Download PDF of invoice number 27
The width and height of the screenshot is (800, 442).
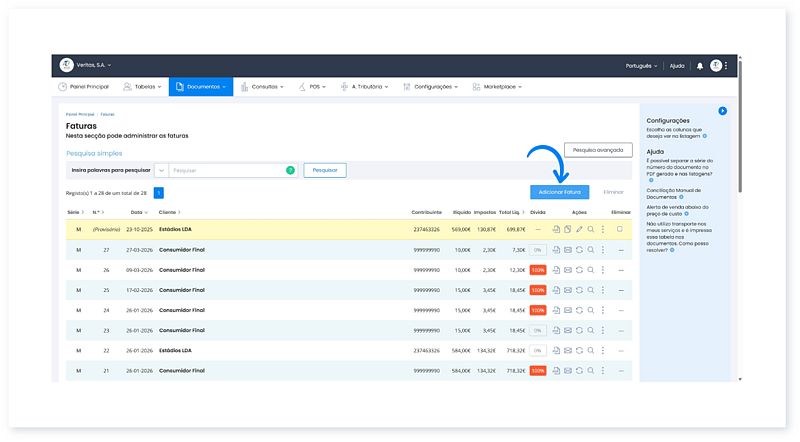[556, 250]
